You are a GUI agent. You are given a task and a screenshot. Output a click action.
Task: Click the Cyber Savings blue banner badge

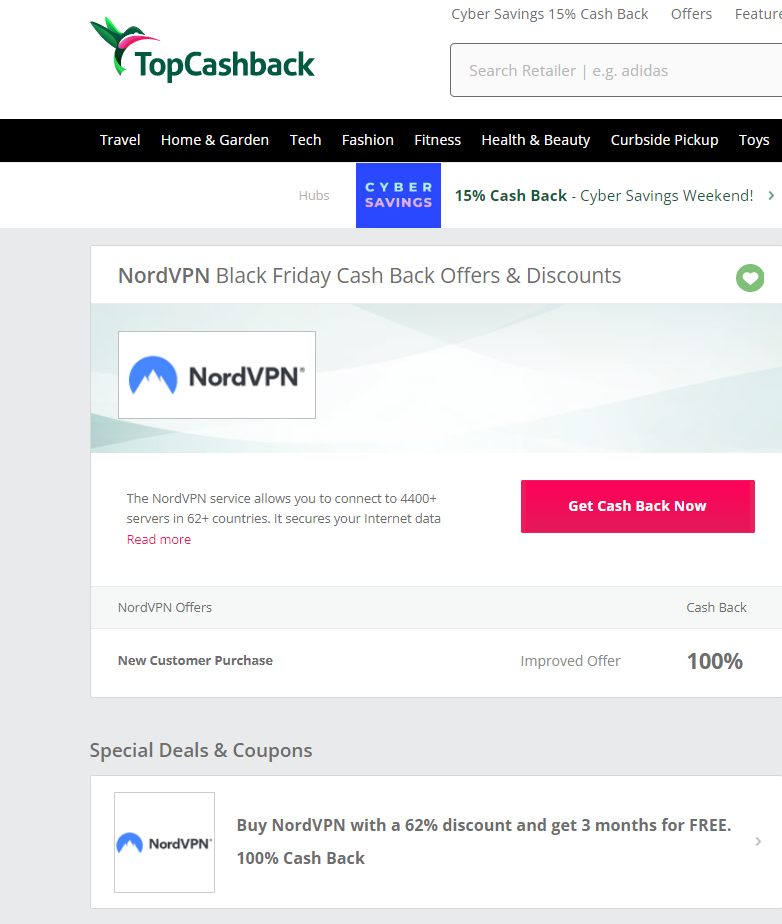pyautogui.click(x=398, y=195)
